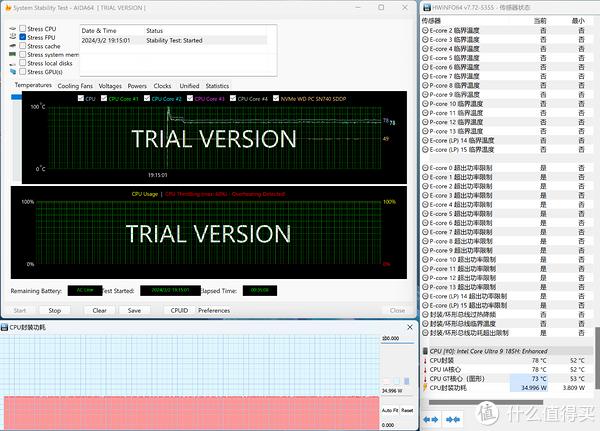600x431 pixels.
Task: Click the Stress CPU chip icon
Action: tap(13, 29)
